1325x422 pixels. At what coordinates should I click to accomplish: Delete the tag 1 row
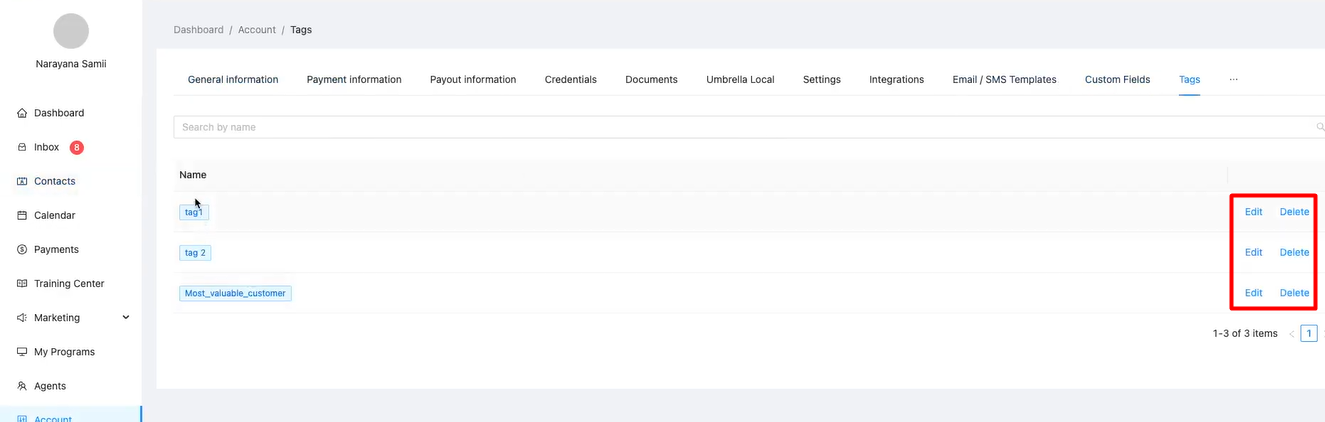coord(1294,212)
